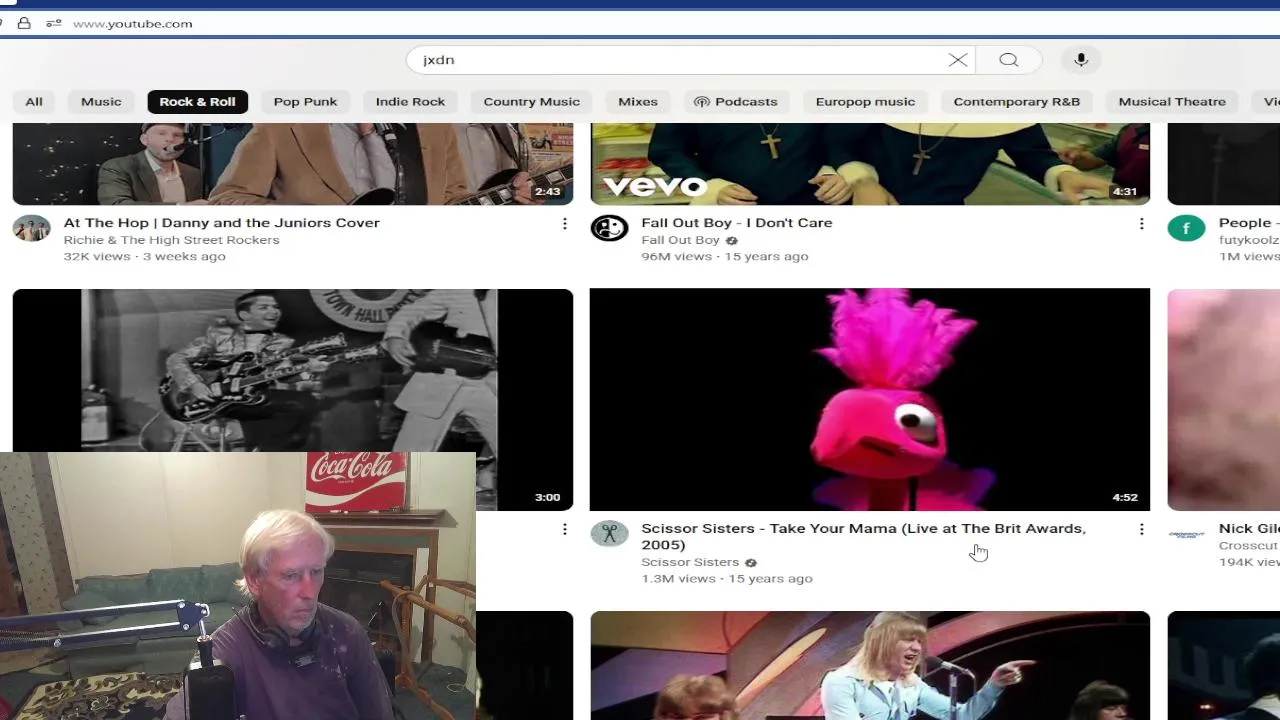This screenshot has width=1280, height=720.
Task: Choose the Podcasts chip
Action: (x=735, y=101)
